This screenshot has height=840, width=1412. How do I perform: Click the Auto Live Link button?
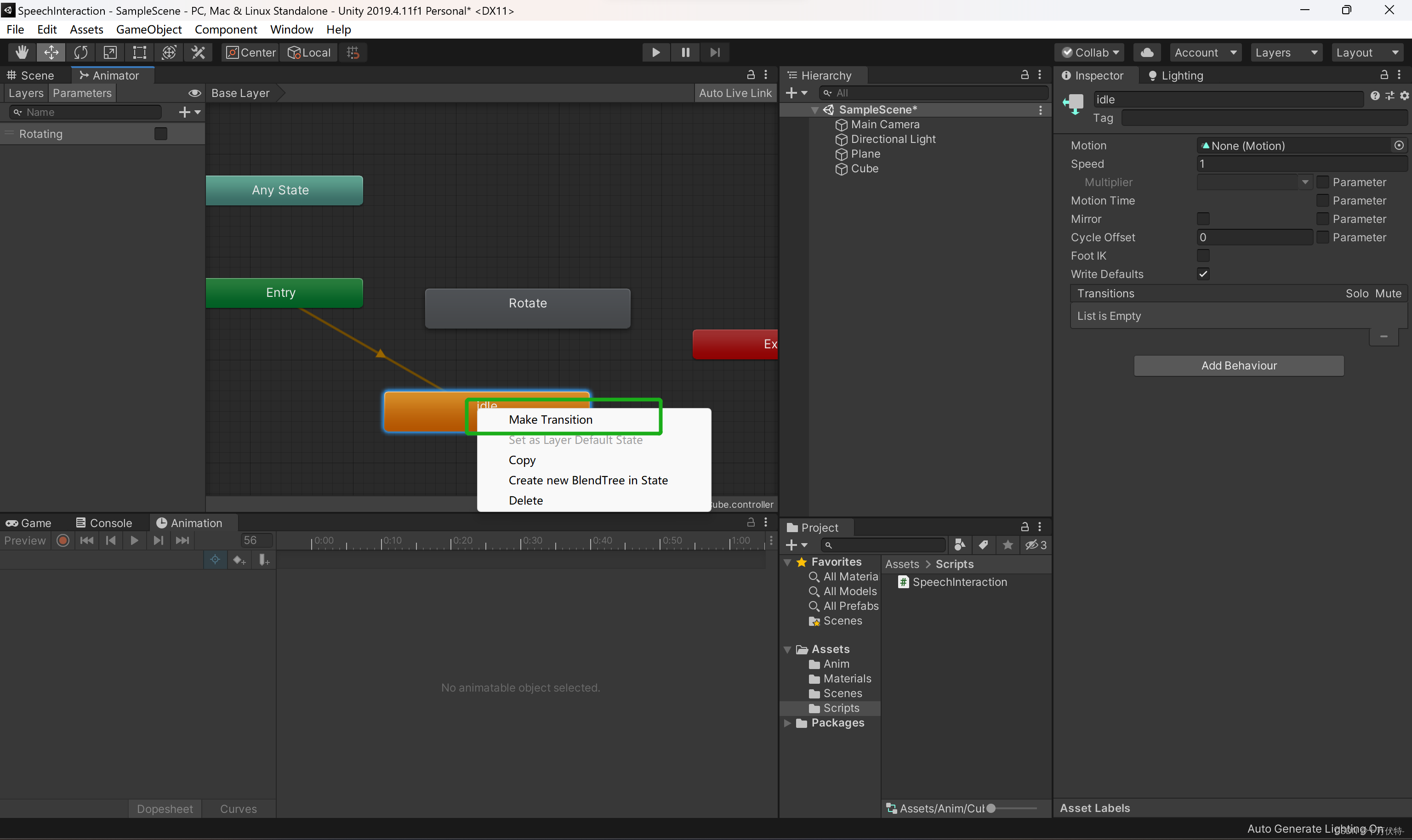735,93
